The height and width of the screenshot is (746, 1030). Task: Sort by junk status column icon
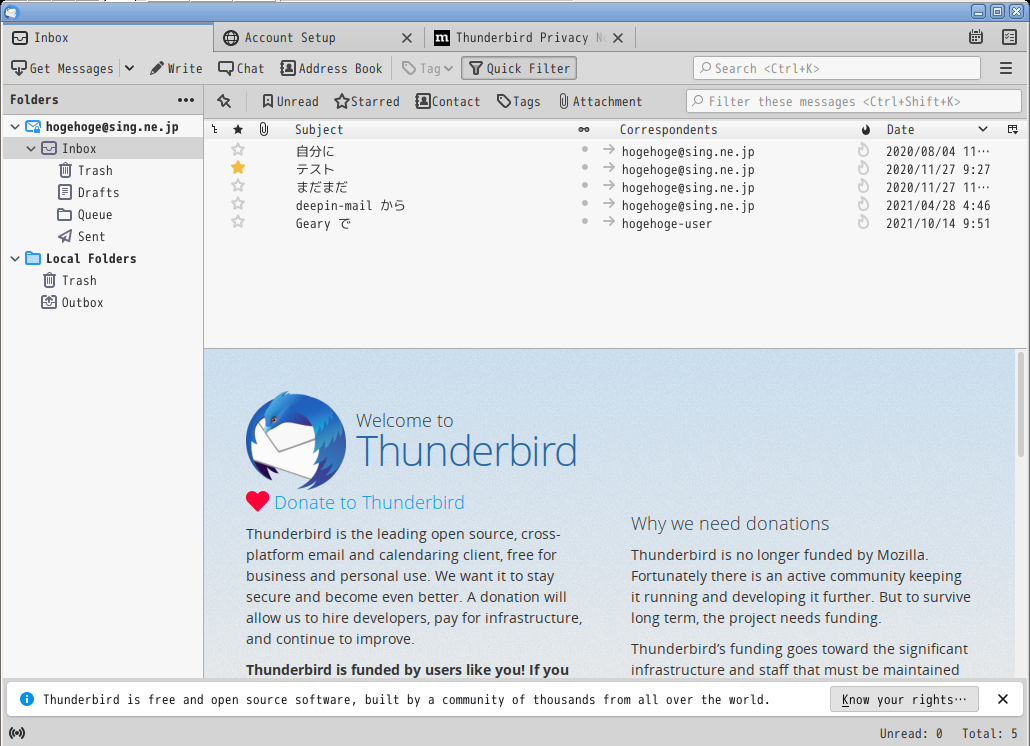click(866, 129)
